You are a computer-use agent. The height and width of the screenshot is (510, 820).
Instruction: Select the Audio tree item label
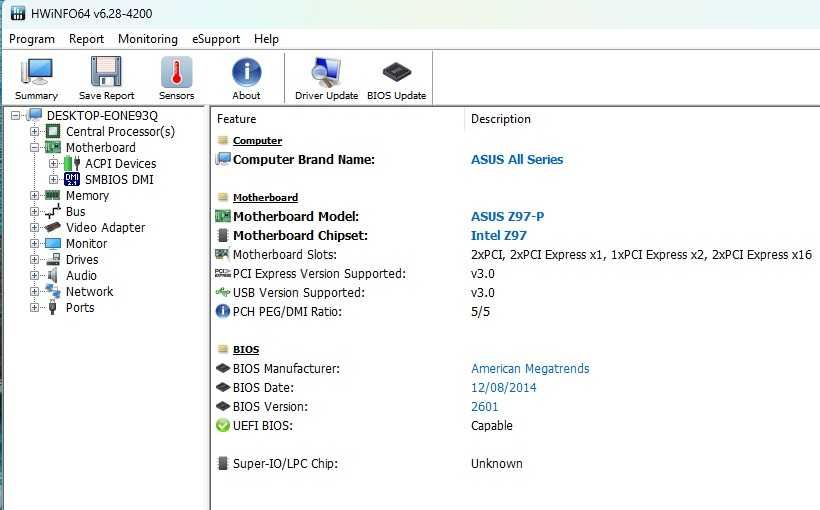coord(81,275)
